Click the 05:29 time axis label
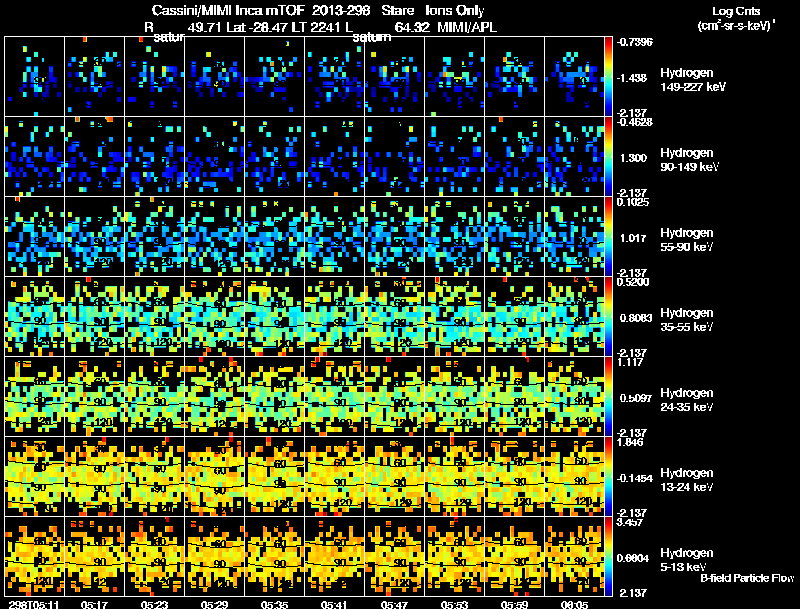 click(x=214, y=605)
